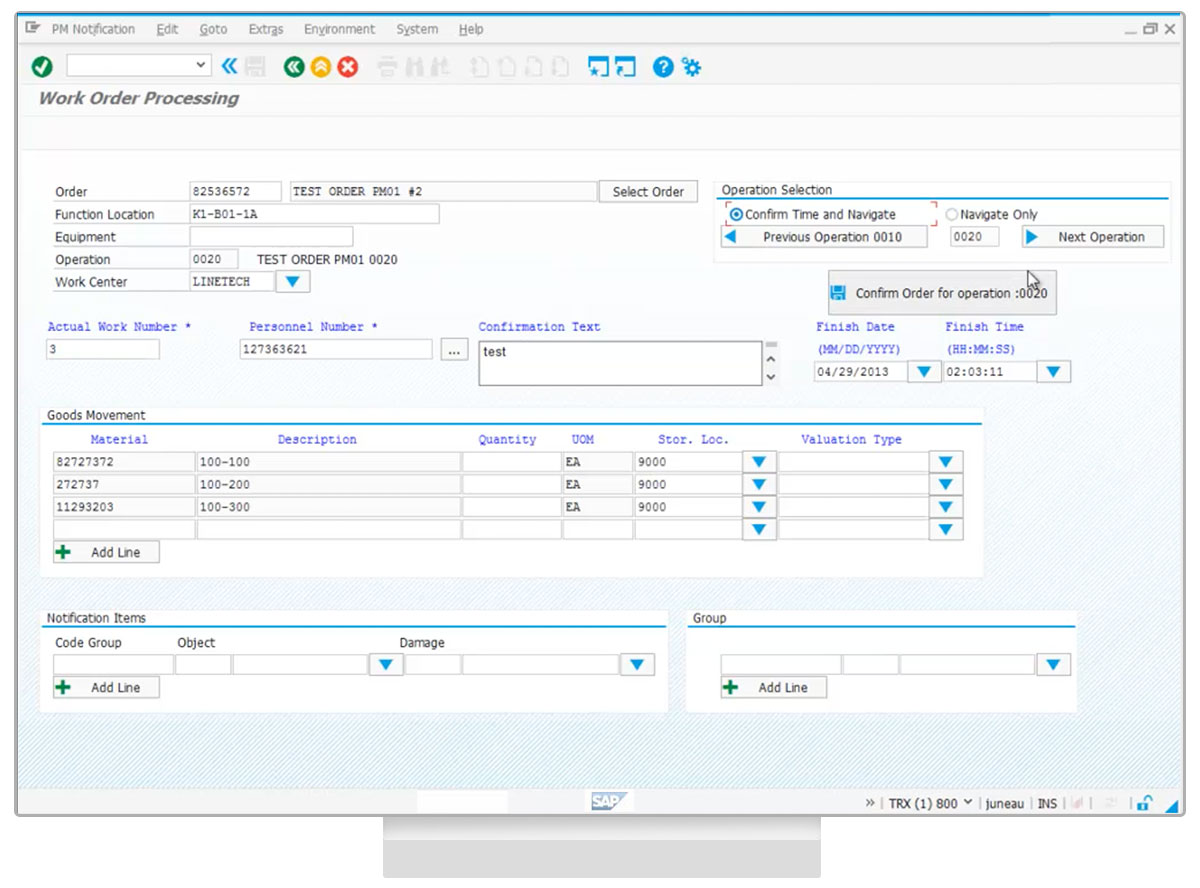Viewport: 1200px width, 888px height.
Task: Click the lock icon in status bar
Action: point(1145,803)
